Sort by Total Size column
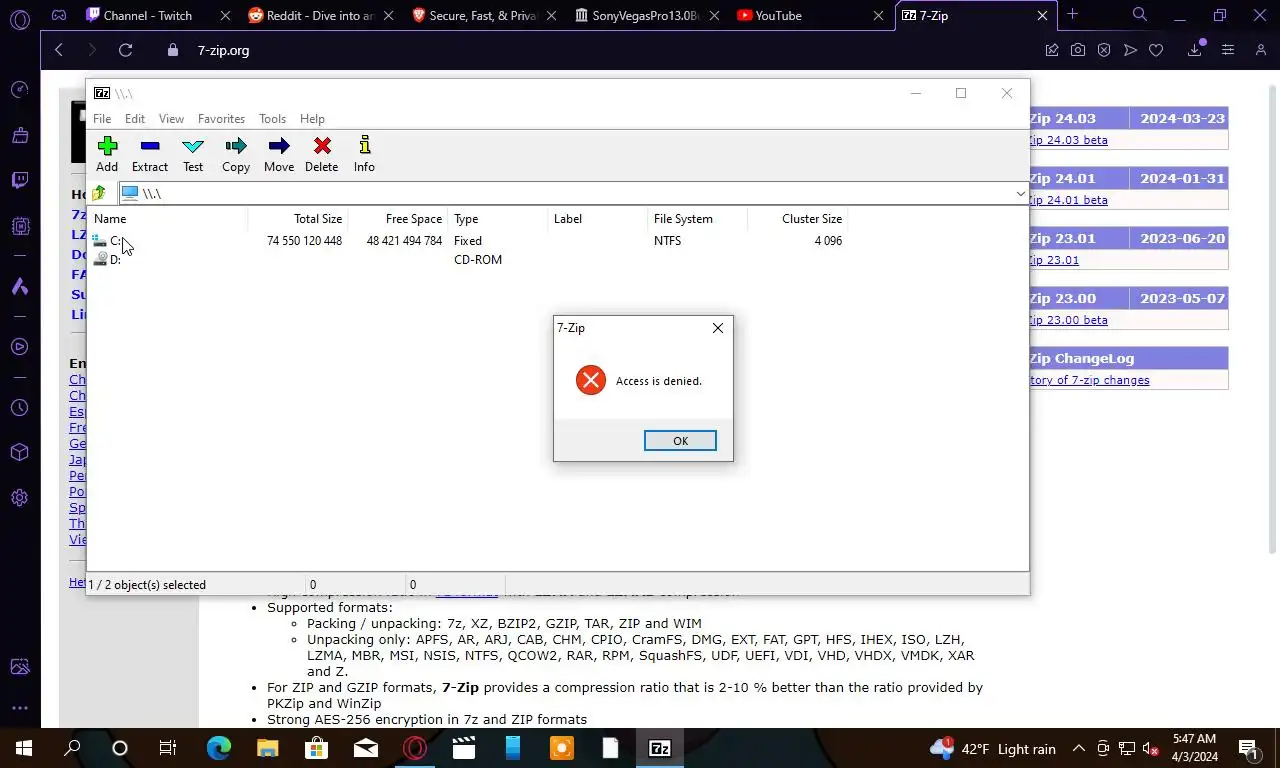Image resolution: width=1280 pixels, height=768 pixels. [x=297, y=219]
